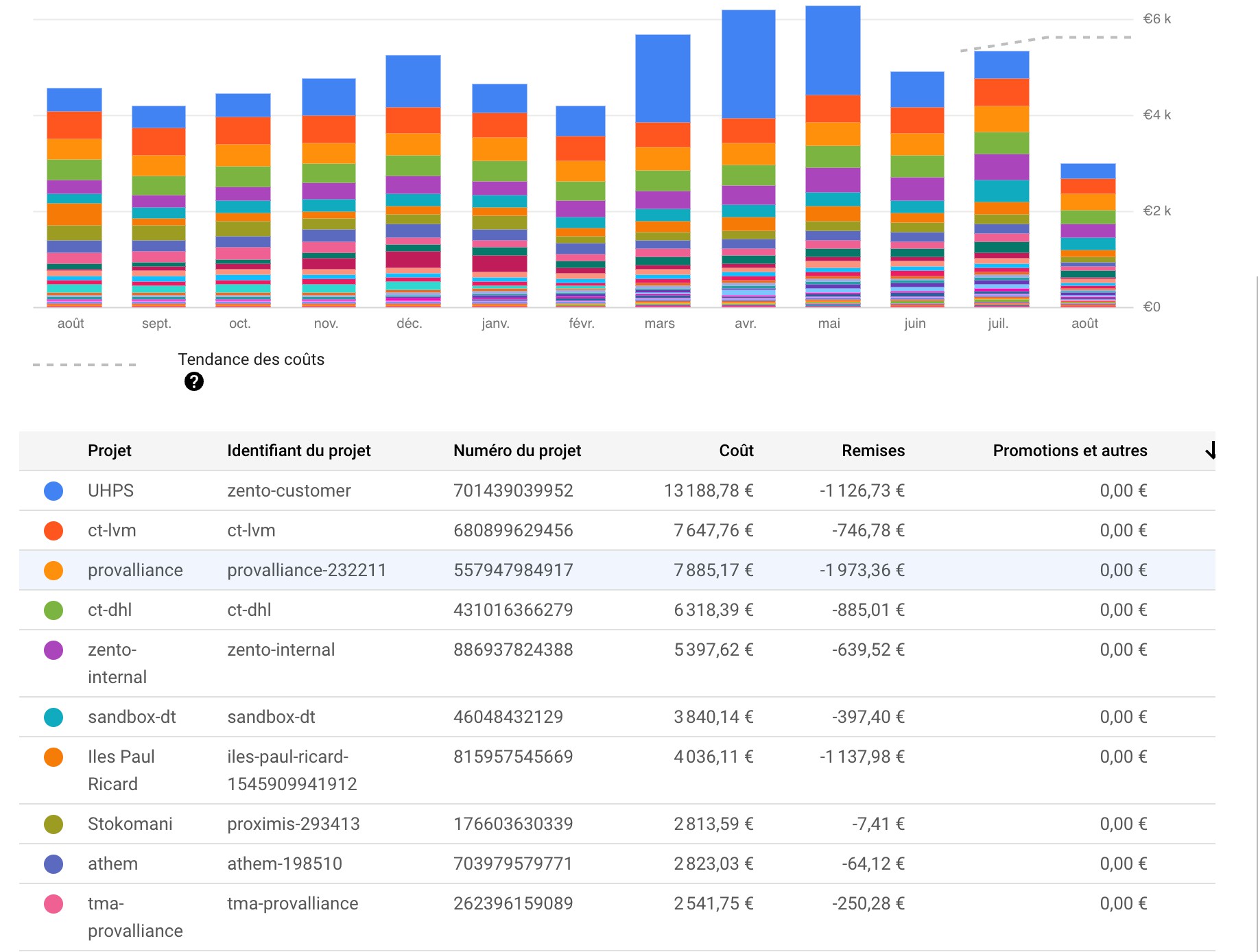Click the blue top segment of the mars bar

(663, 78)
